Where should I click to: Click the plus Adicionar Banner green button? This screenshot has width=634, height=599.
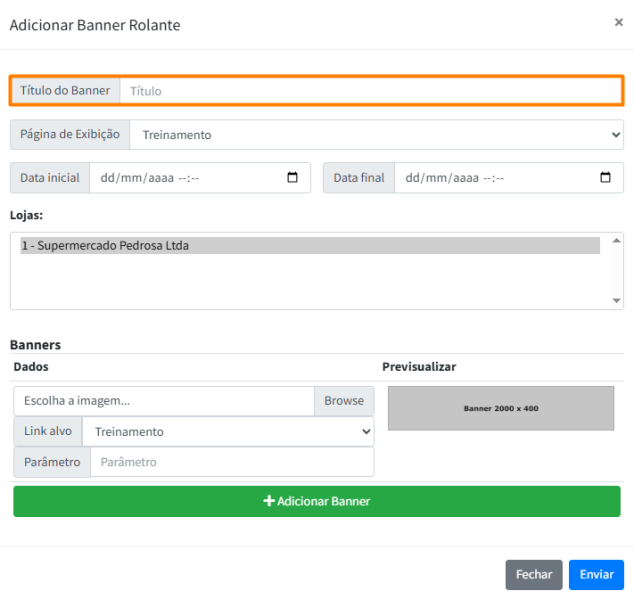pyautogui.click(x=316, y=501)
